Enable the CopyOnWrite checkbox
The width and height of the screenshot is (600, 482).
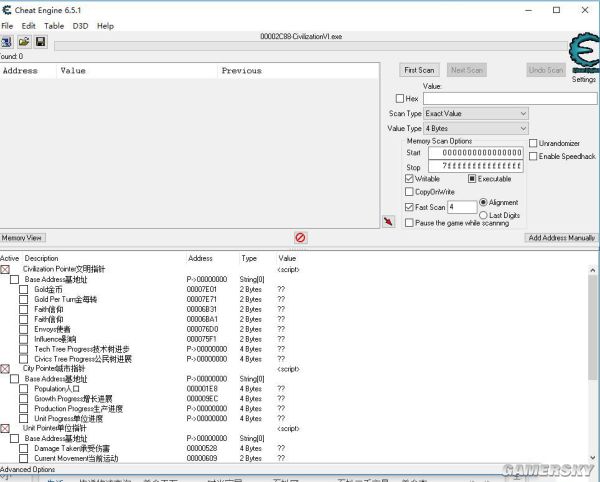(409, 192)
